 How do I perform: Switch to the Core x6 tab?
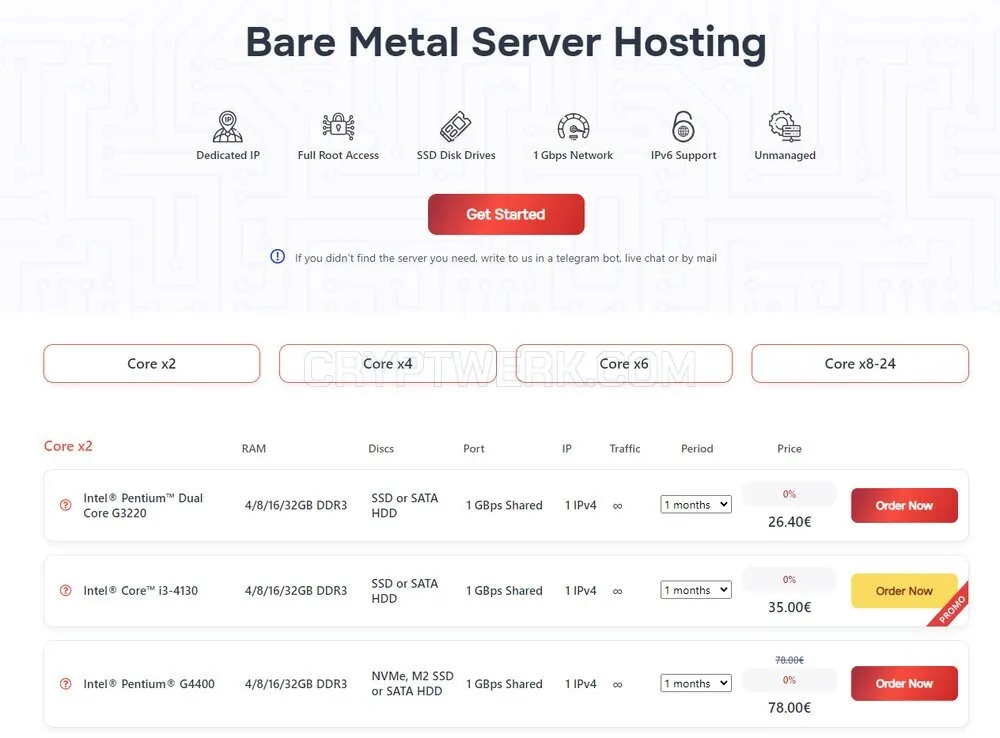tap(624, 364)
